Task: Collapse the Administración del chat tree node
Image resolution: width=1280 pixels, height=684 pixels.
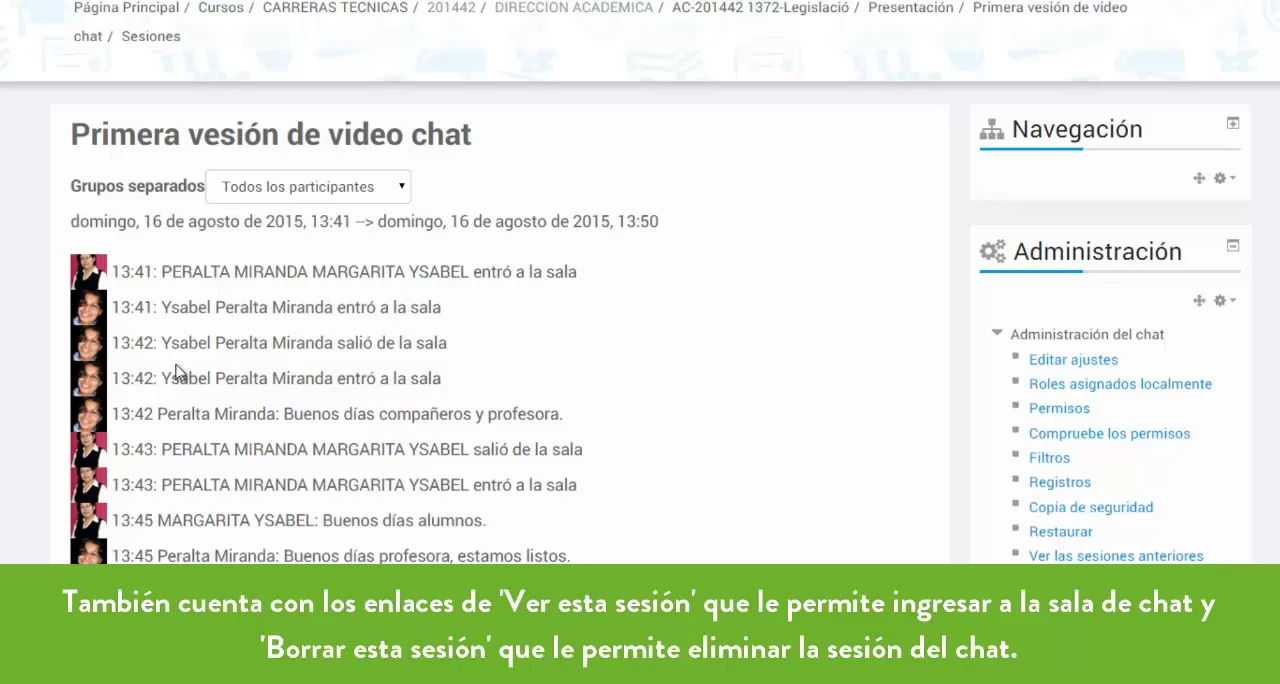Action: (997, 333)
